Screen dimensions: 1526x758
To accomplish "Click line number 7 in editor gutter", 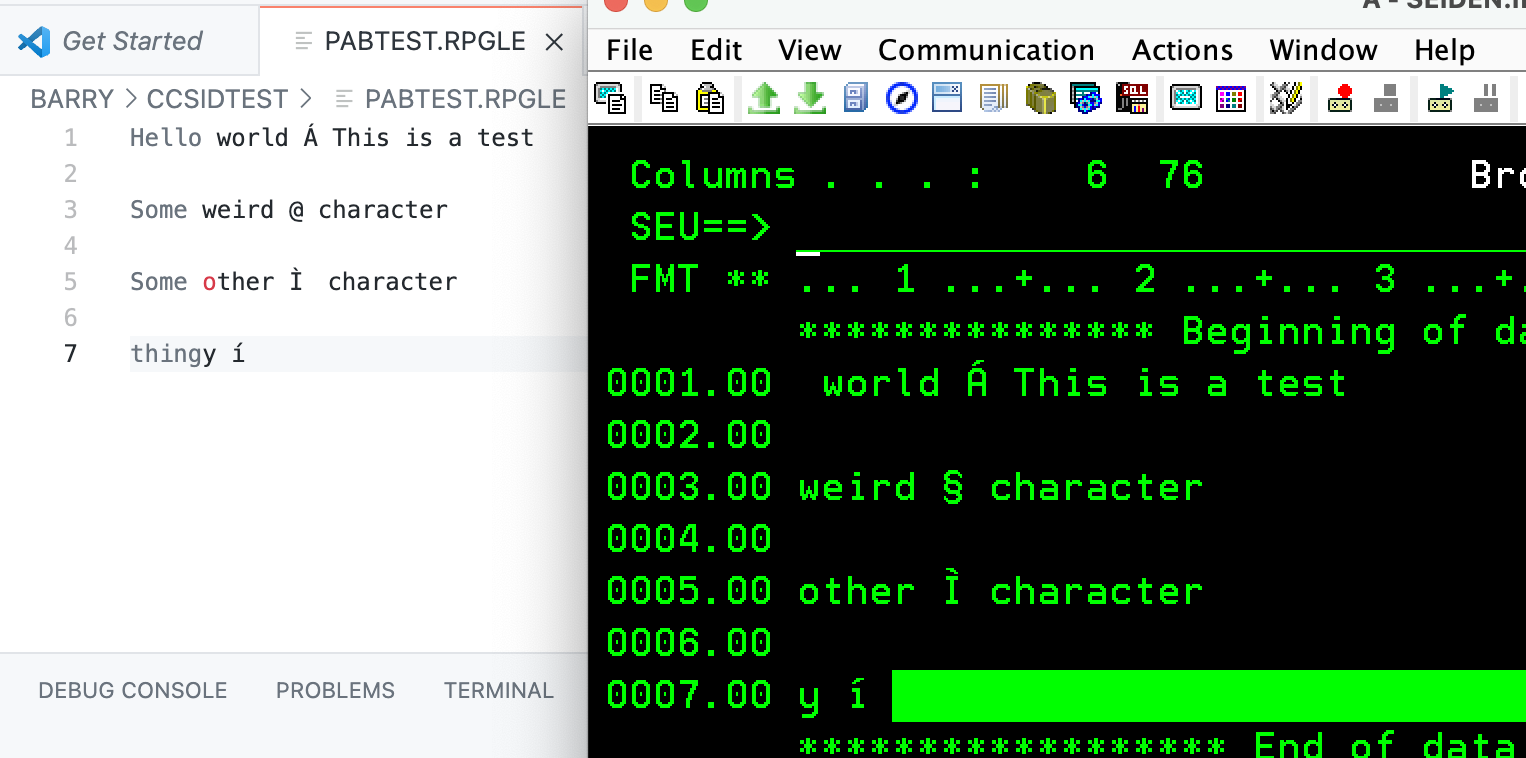I will [x=70, y=354].
